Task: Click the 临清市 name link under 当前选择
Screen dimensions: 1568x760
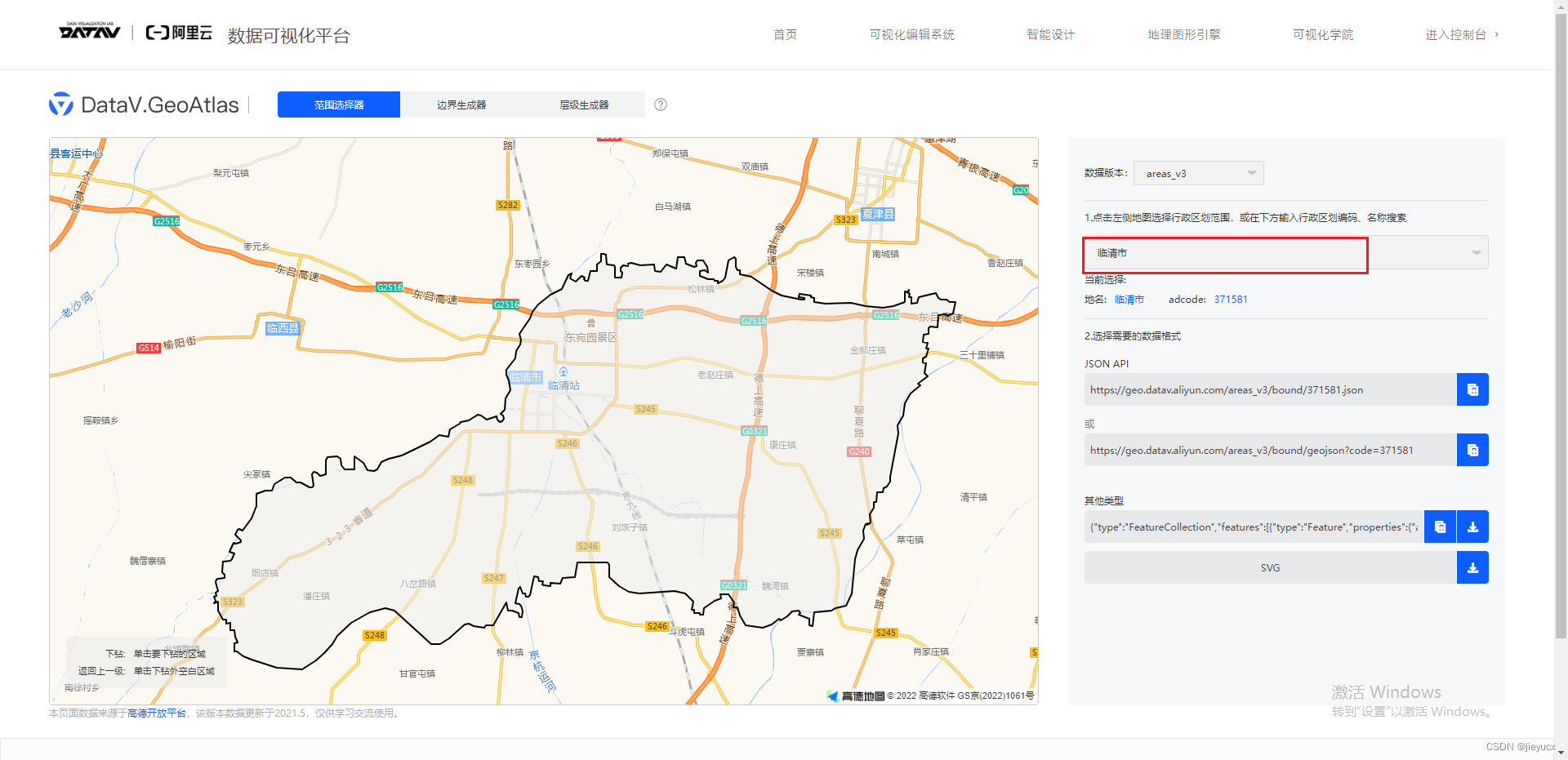Action: [x=1129, y=299]
